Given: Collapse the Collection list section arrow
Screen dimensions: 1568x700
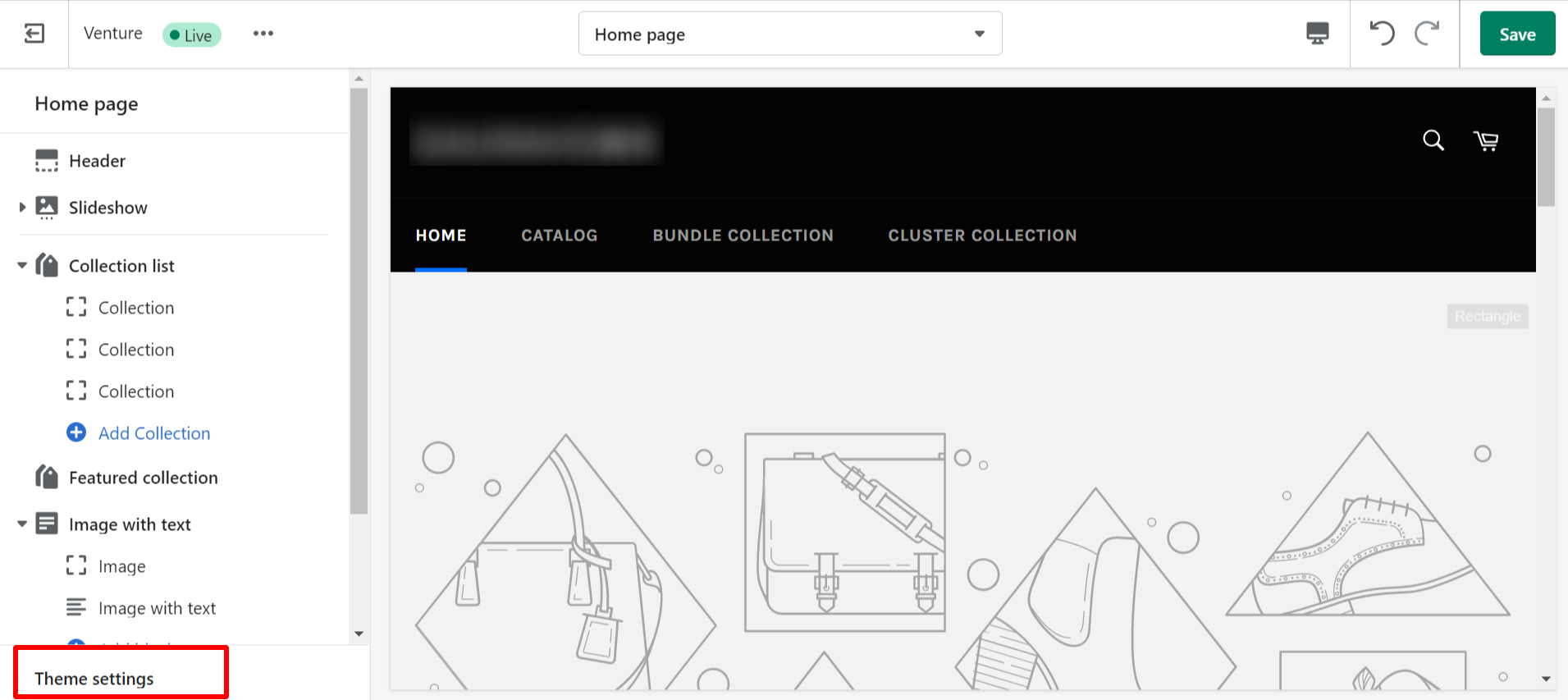Looking at the screenshot, I should [22, 266].
